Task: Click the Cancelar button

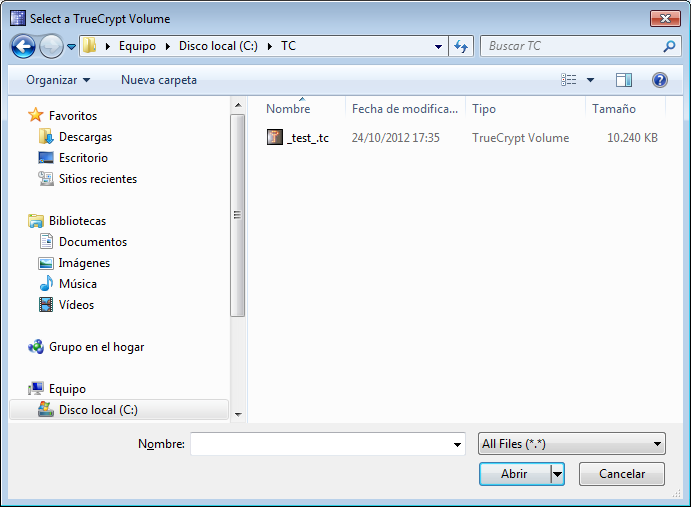Action: 622,474
